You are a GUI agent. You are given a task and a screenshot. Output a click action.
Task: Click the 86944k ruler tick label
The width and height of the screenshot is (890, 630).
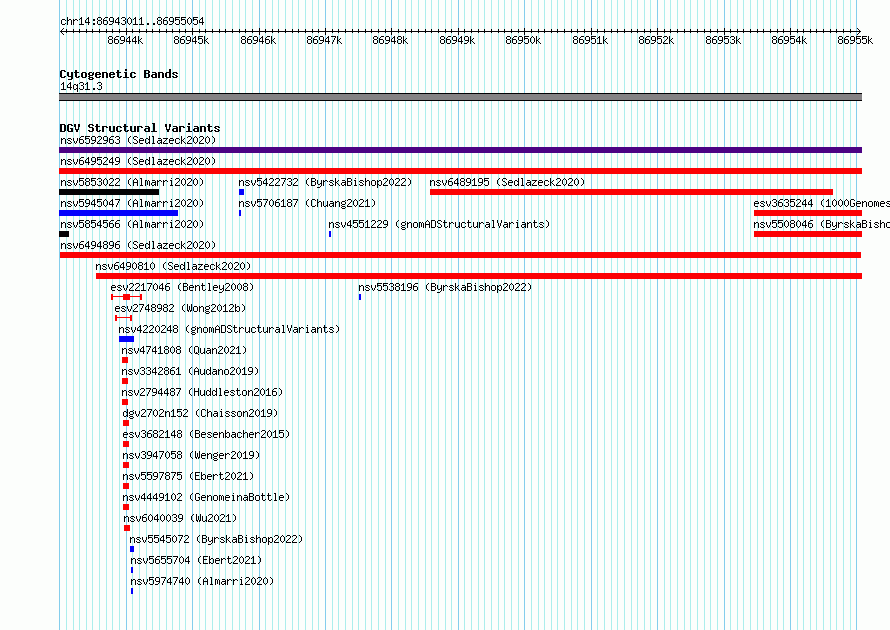point(125,40)
